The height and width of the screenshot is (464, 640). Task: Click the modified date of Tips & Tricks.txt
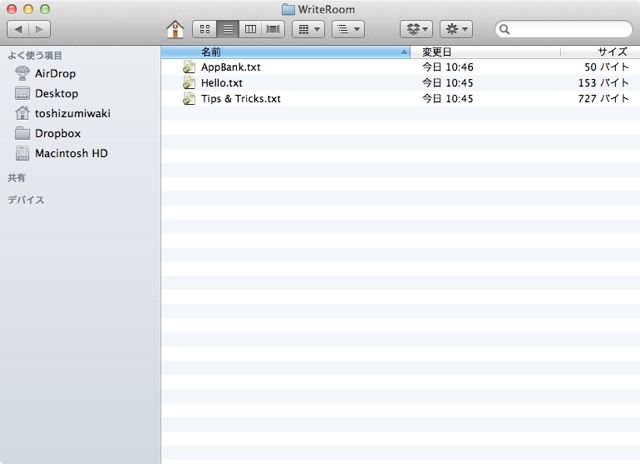click(x=448, y=99)
